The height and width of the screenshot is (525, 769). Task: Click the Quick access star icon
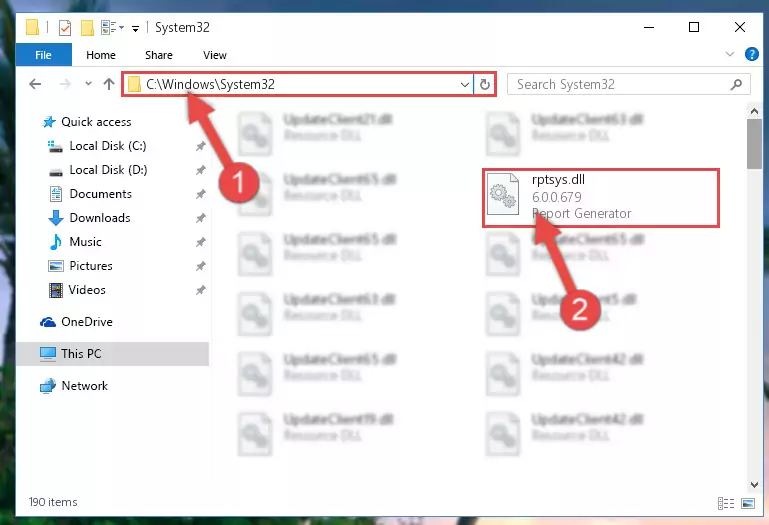(49, 122)
